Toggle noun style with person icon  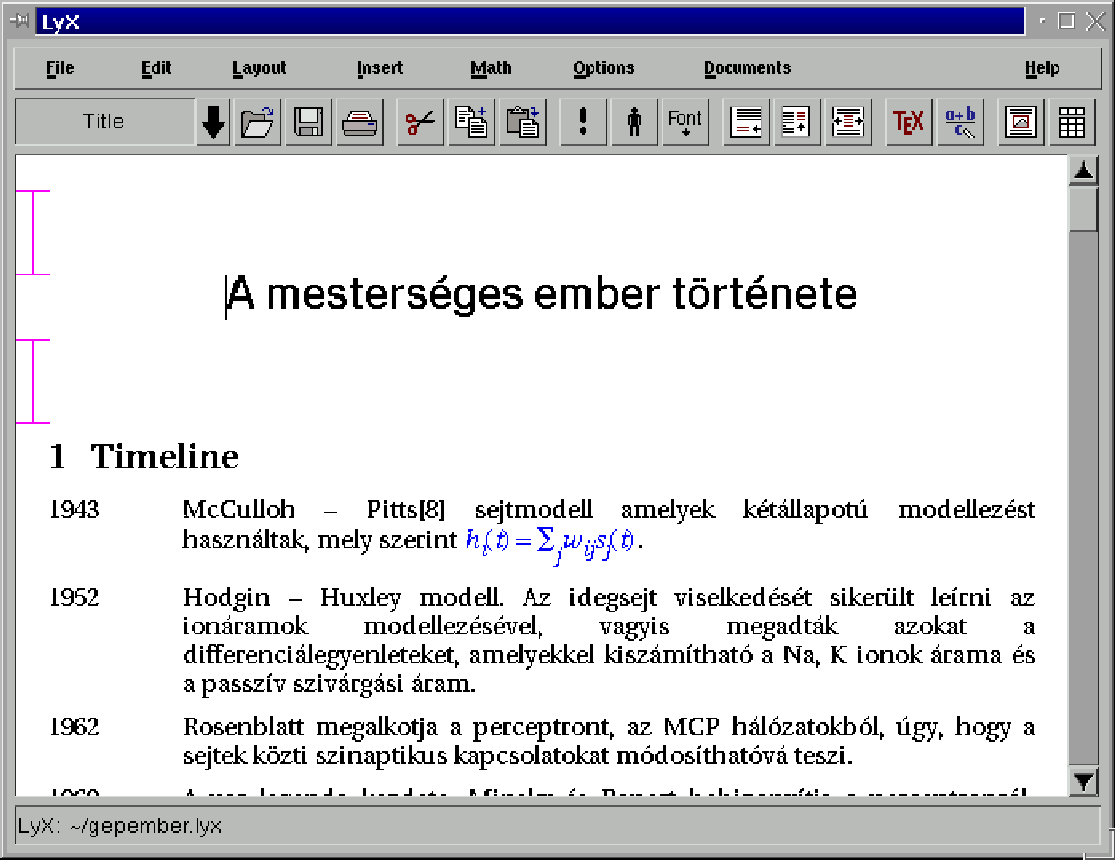point(634,122)
